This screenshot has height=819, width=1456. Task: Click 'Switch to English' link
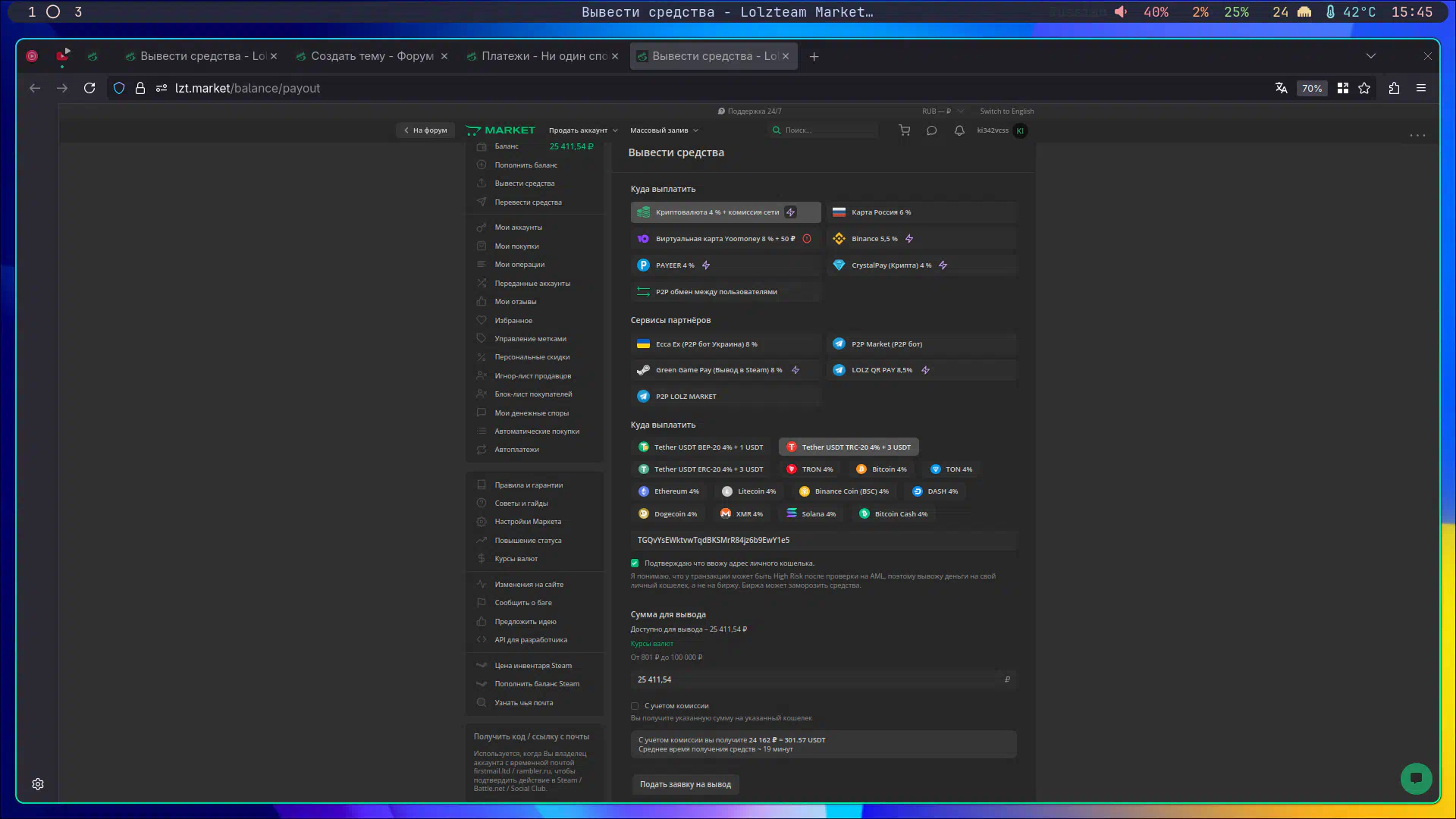[x=1006, y=111]
